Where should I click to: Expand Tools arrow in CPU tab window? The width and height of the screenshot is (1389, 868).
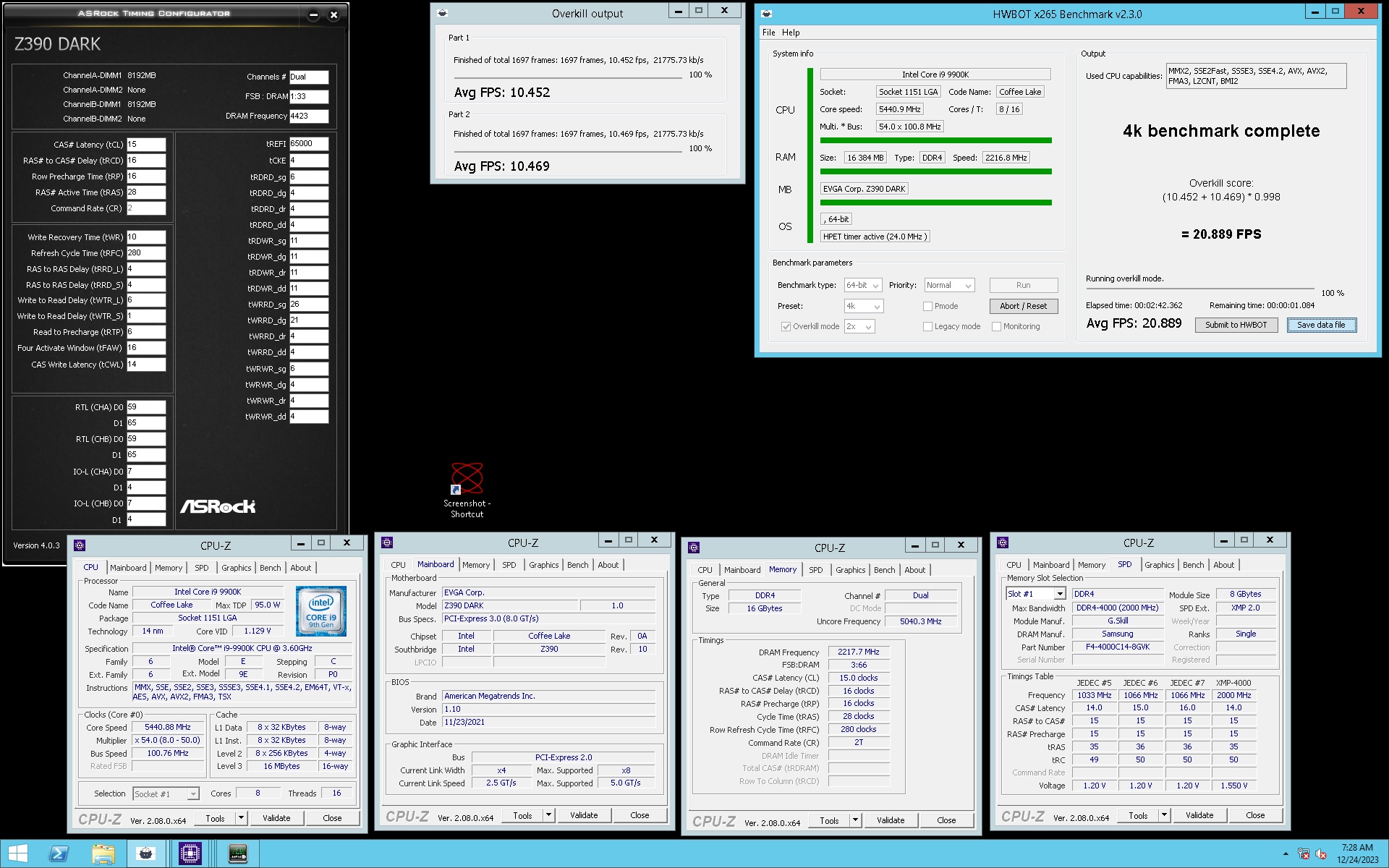[241, 818]
